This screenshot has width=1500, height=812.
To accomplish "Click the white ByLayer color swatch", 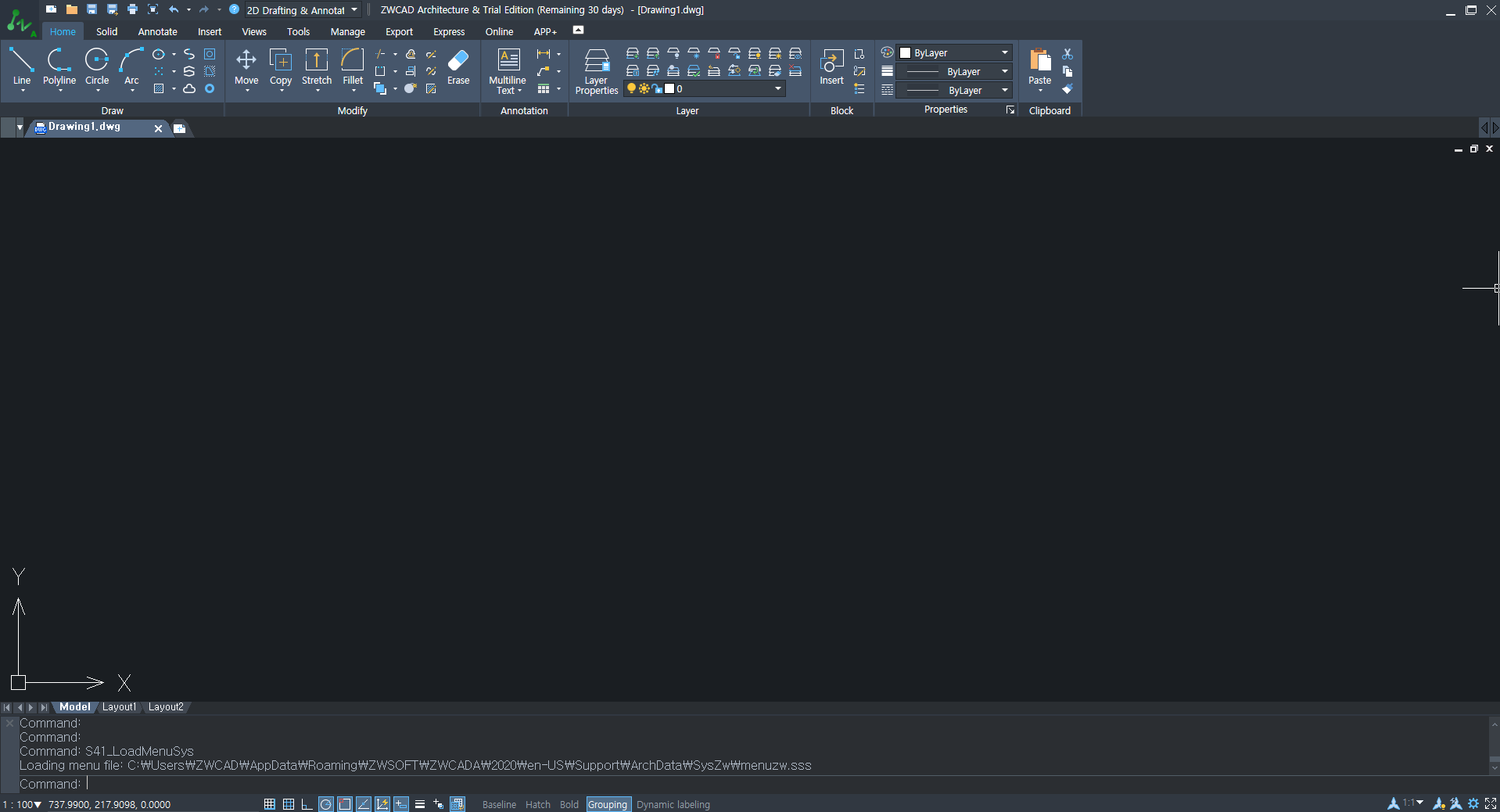I will point(905,53).
